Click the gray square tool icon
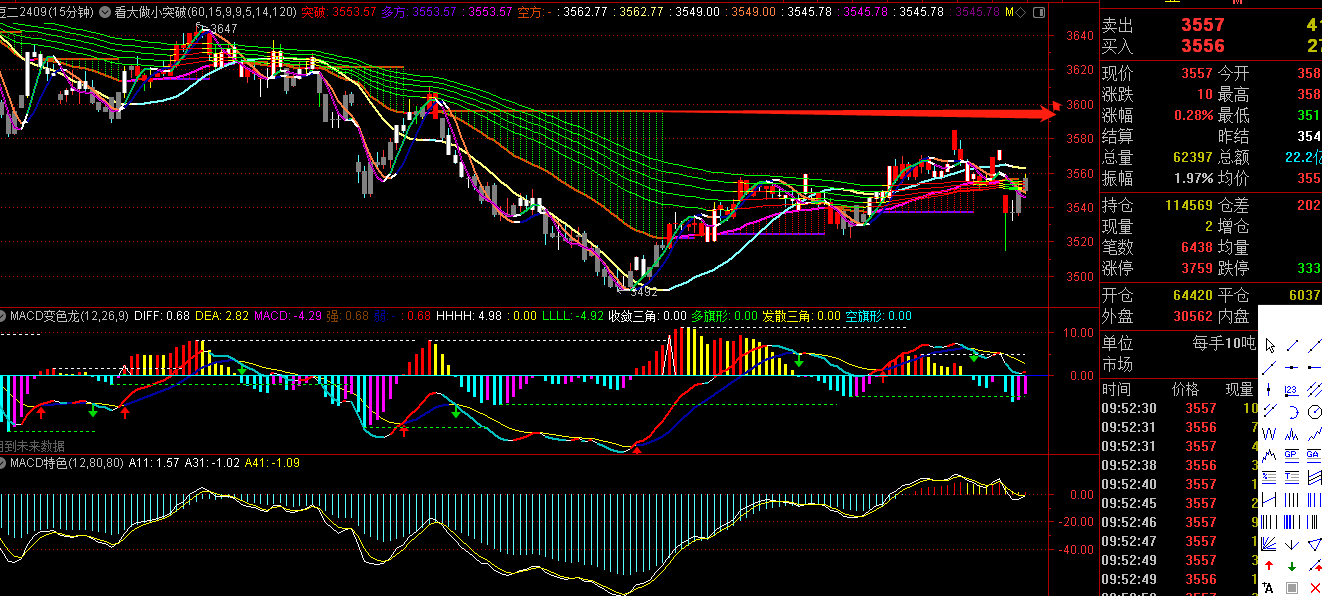This screenshot has width=1322, height=596. [1292, 587]
